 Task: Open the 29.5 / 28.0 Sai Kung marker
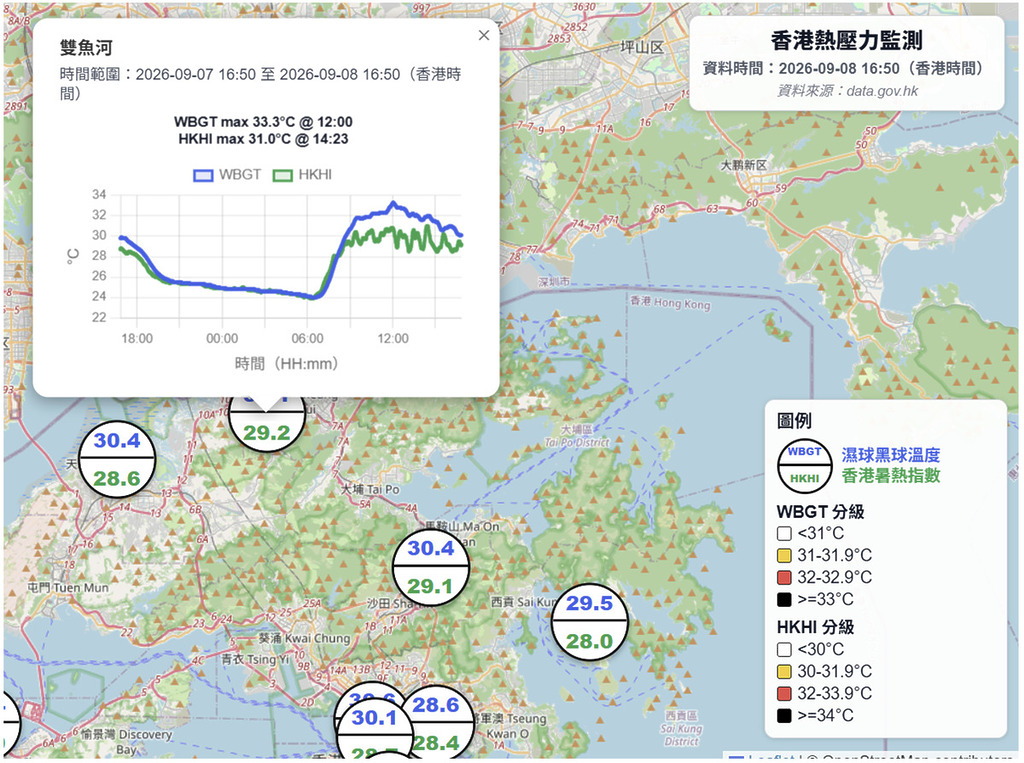(589, 622)
